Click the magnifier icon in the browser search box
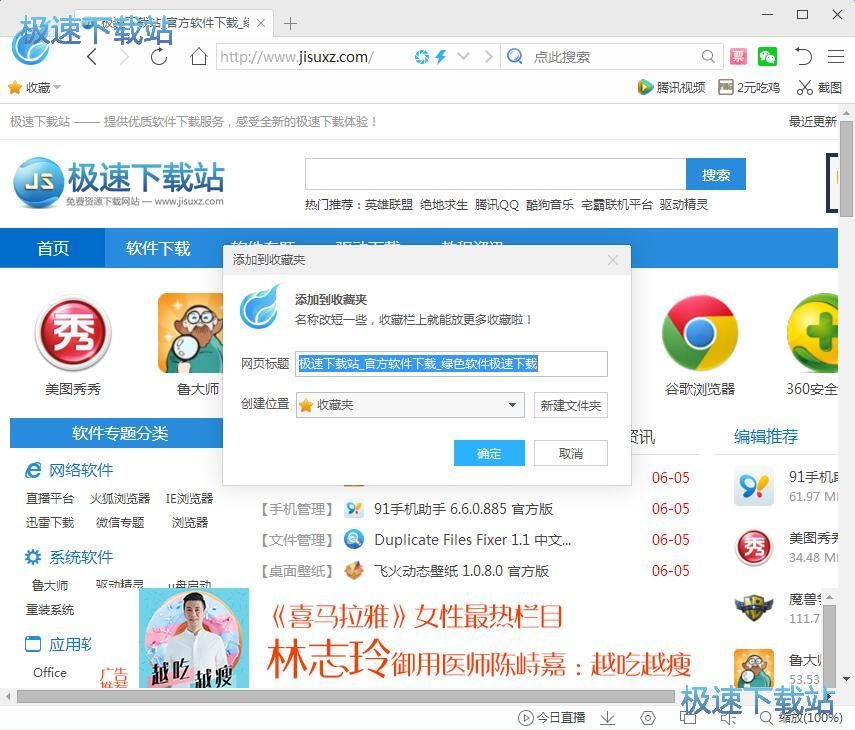 point(708,56)
